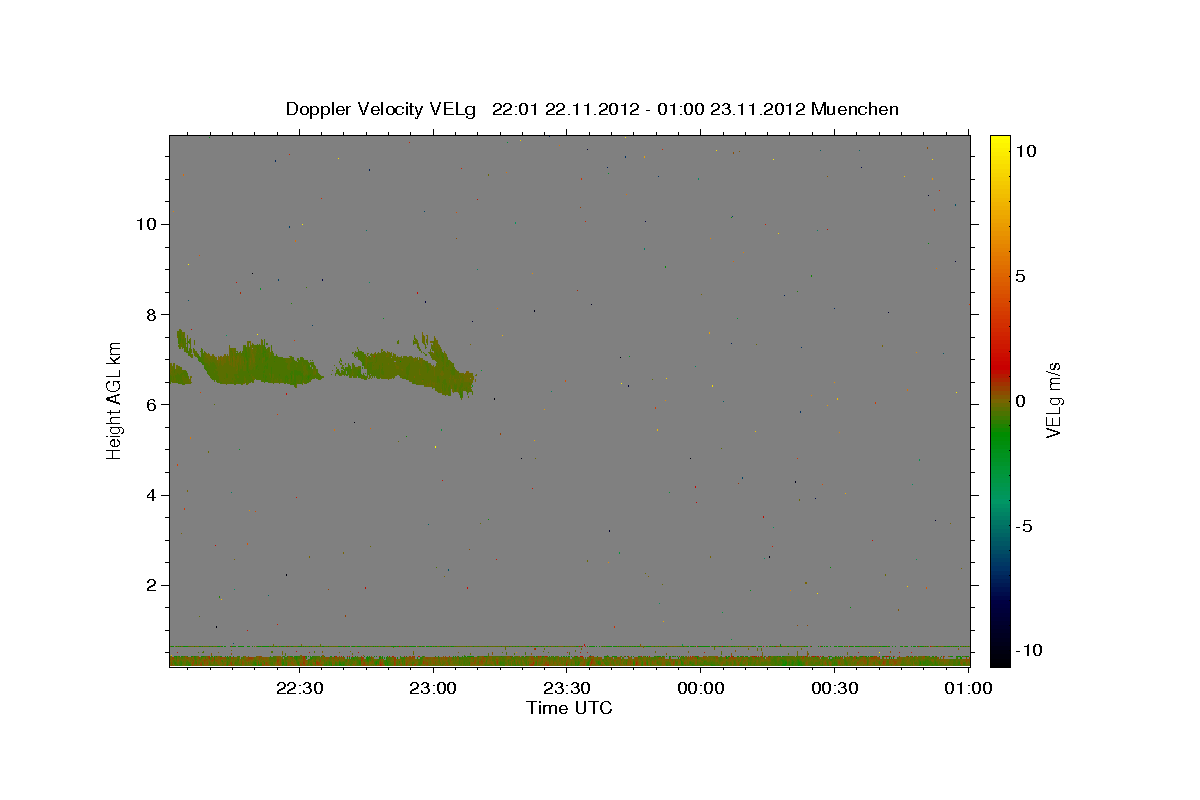The height and width of the screenshot is (800, 1200).
Task: Click the colorbar value -5 label
Action: point(1024,526)
